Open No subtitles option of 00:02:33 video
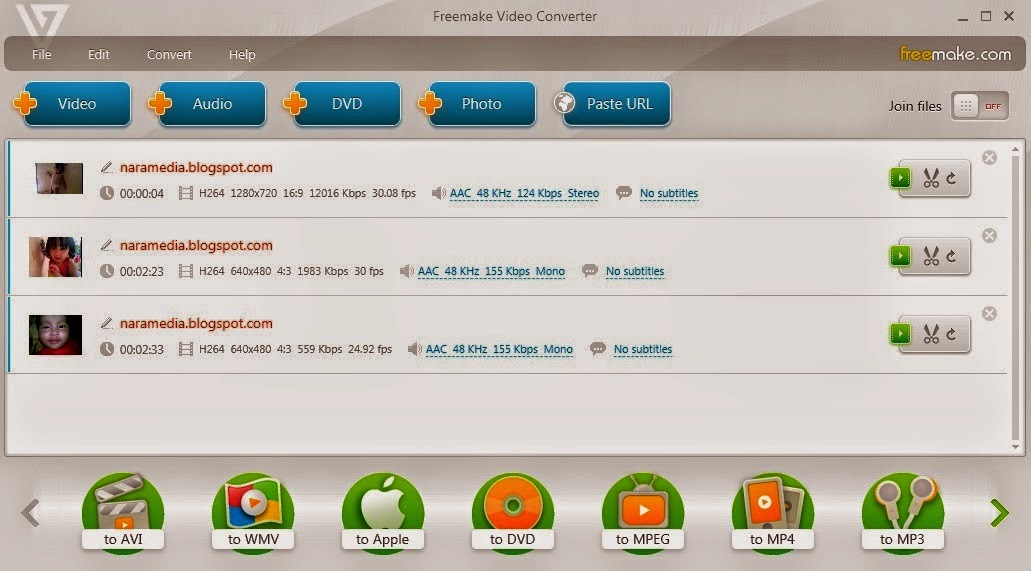The width and height of the screenshot is (1031, 571). click(x=642, y=349)
